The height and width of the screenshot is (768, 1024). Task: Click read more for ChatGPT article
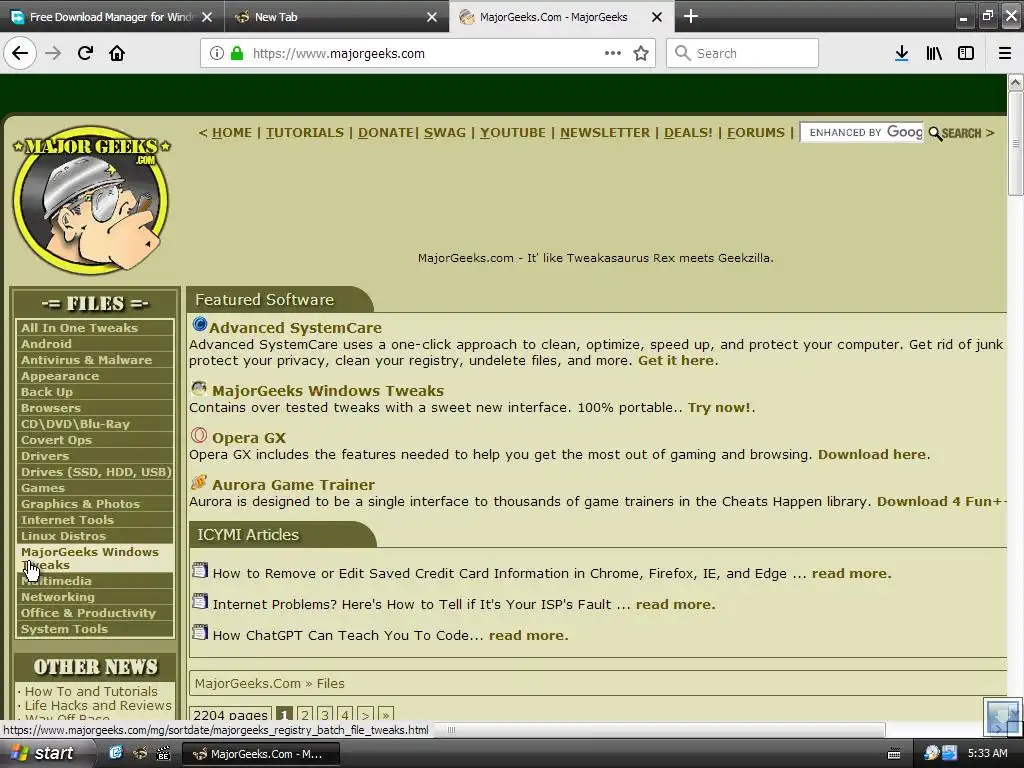528,635
